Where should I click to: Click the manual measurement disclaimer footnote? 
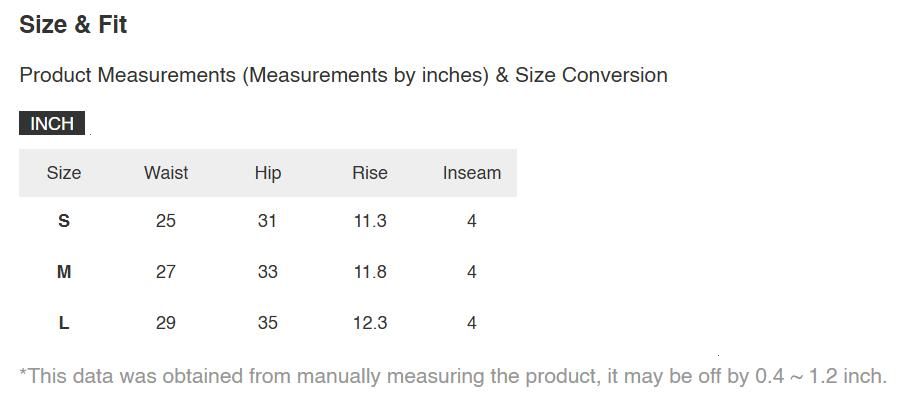coord(453,377)
